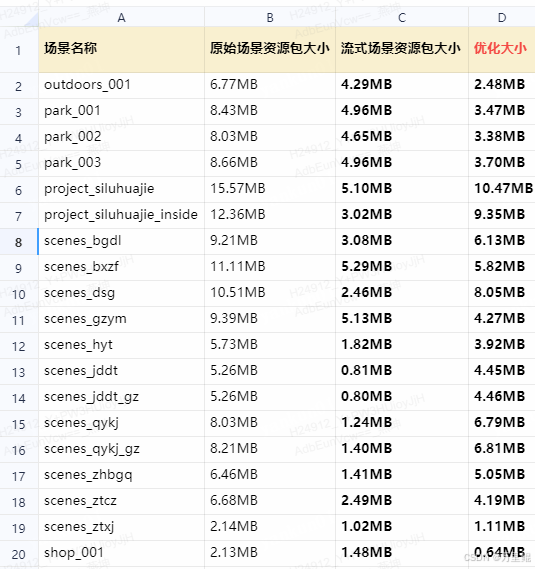Viewport: 535px width, 569px height.
Task: Select cell 5.29MB
Action: pos(402,267)
